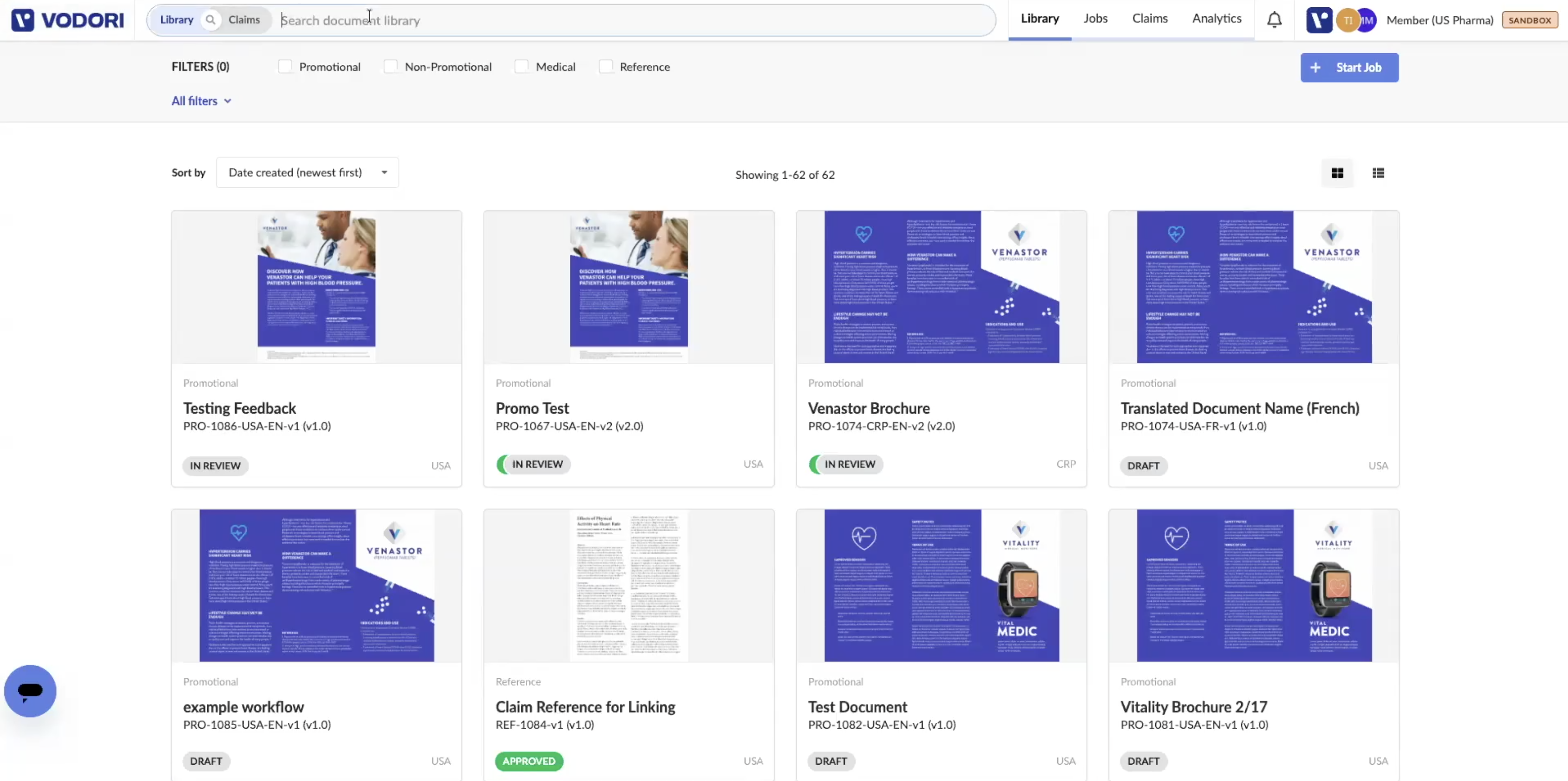The height and width of the screenshot is (781, 1568).
Task: Toggle the Medical filter checkbox
Action: pos(522,66)
